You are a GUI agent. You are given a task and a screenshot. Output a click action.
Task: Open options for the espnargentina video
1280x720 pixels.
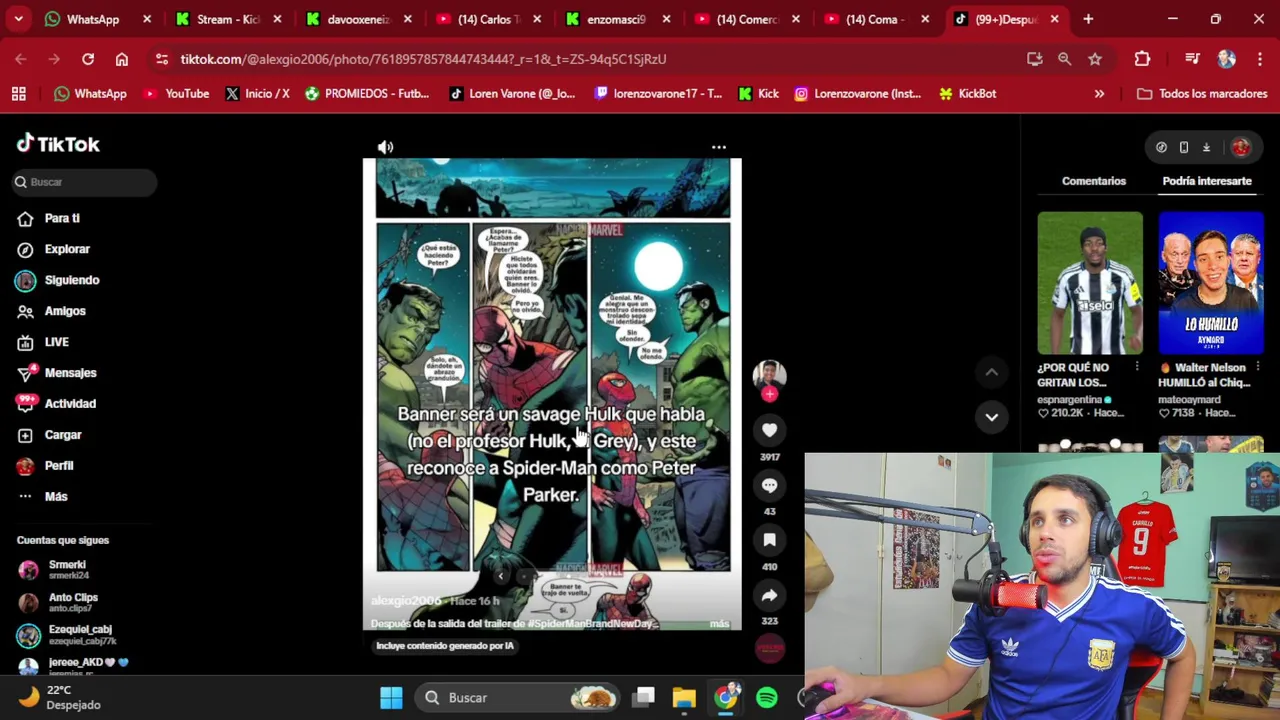tap(1137, 368)
